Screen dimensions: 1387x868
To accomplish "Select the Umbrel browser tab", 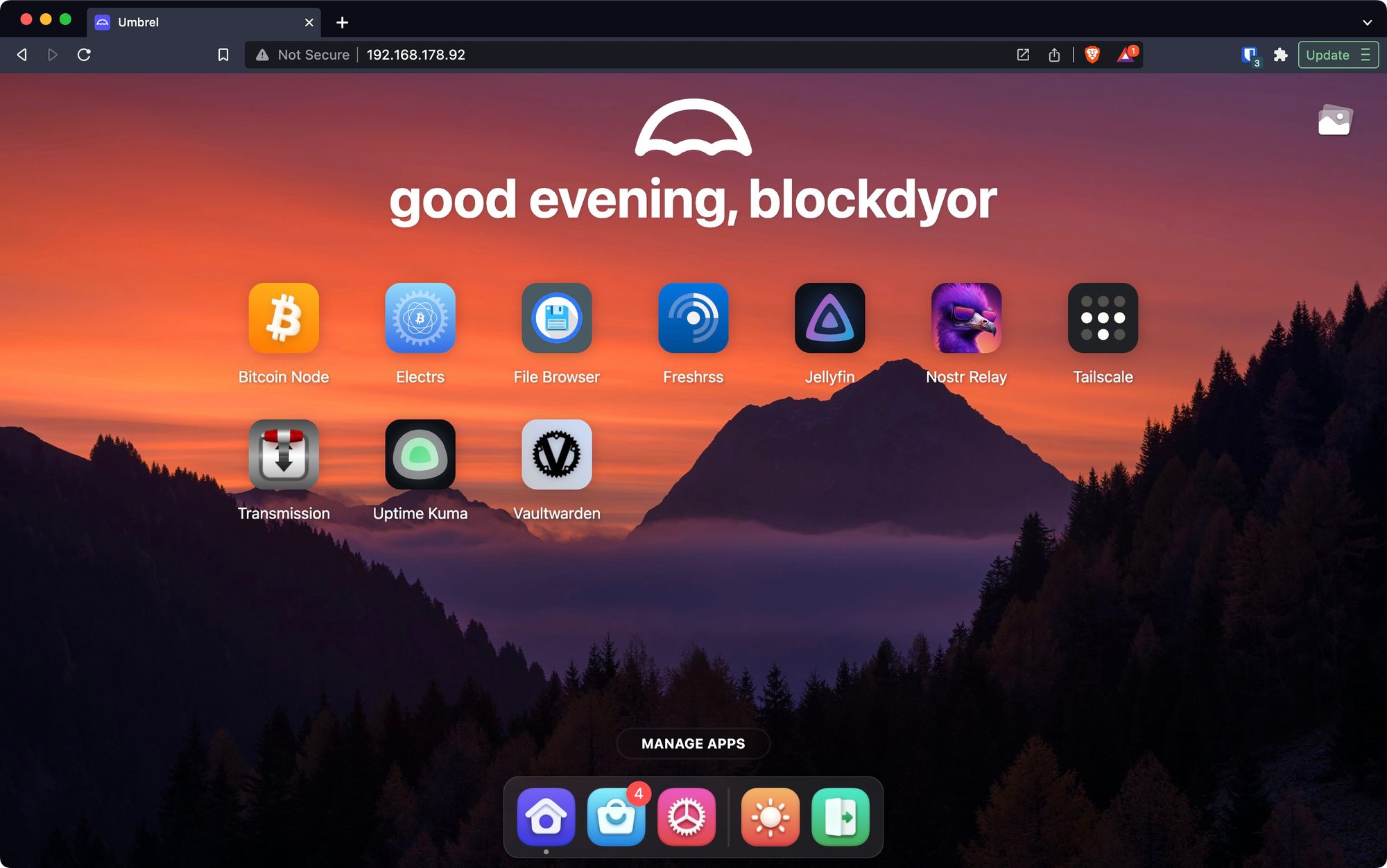I will click(204, 22).
